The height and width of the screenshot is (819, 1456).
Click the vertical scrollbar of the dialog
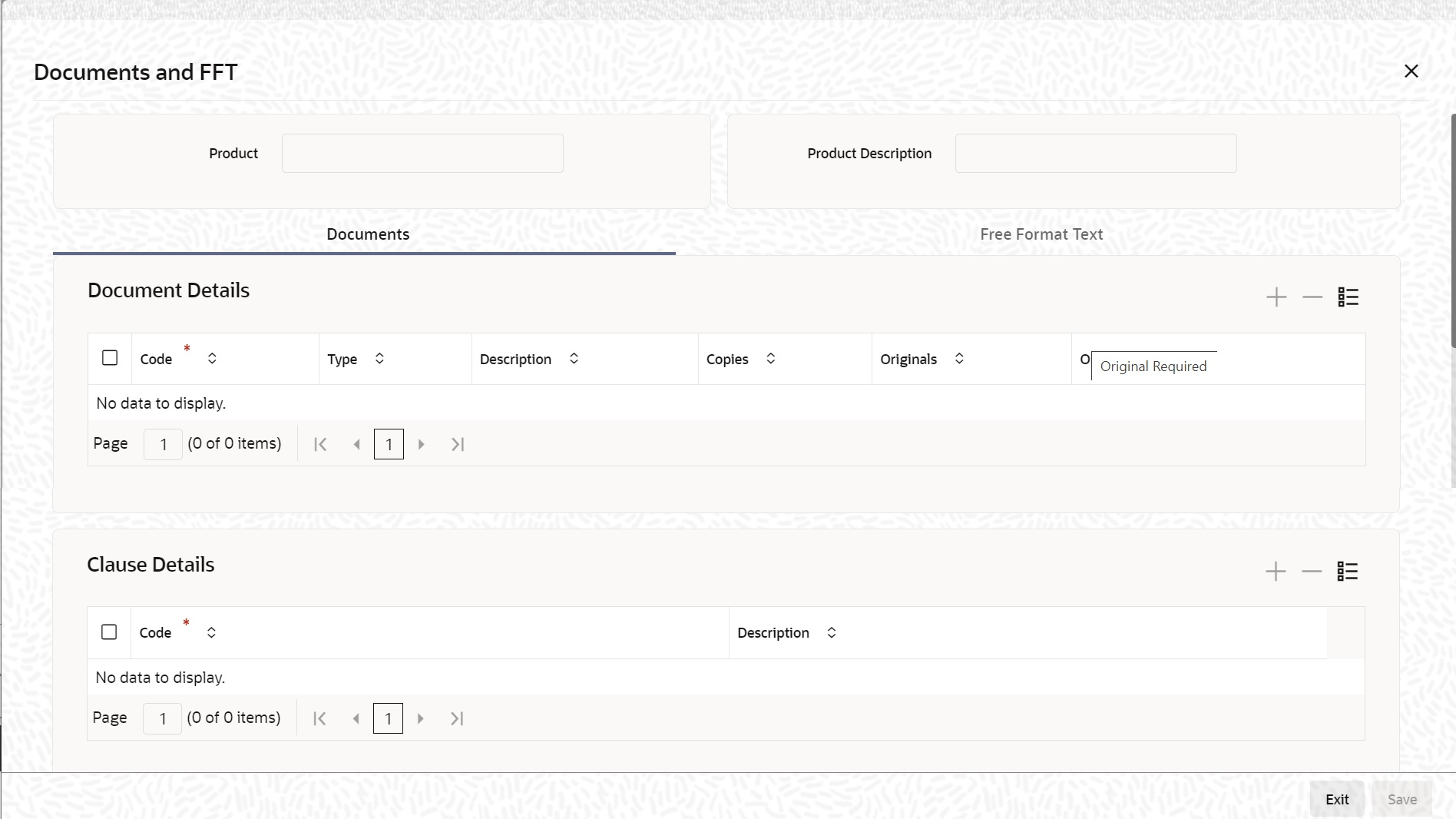tap(1453, 230)
